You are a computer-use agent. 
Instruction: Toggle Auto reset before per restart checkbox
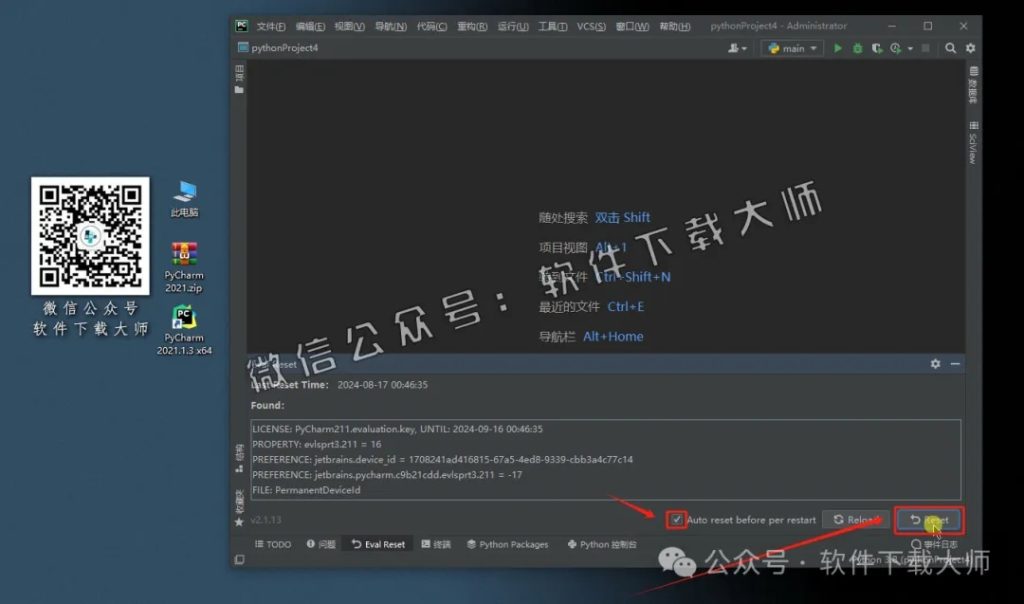[x=679, y=521]
